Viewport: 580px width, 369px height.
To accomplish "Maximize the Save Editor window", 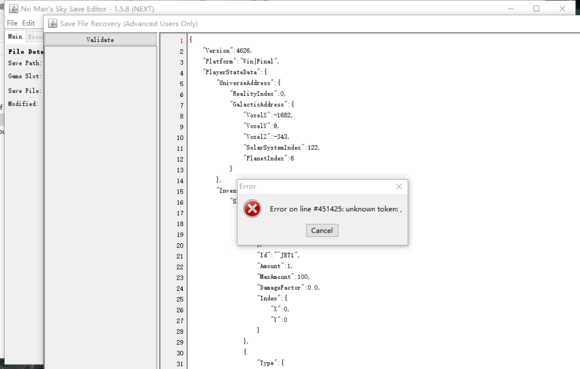I will point(536,9).
